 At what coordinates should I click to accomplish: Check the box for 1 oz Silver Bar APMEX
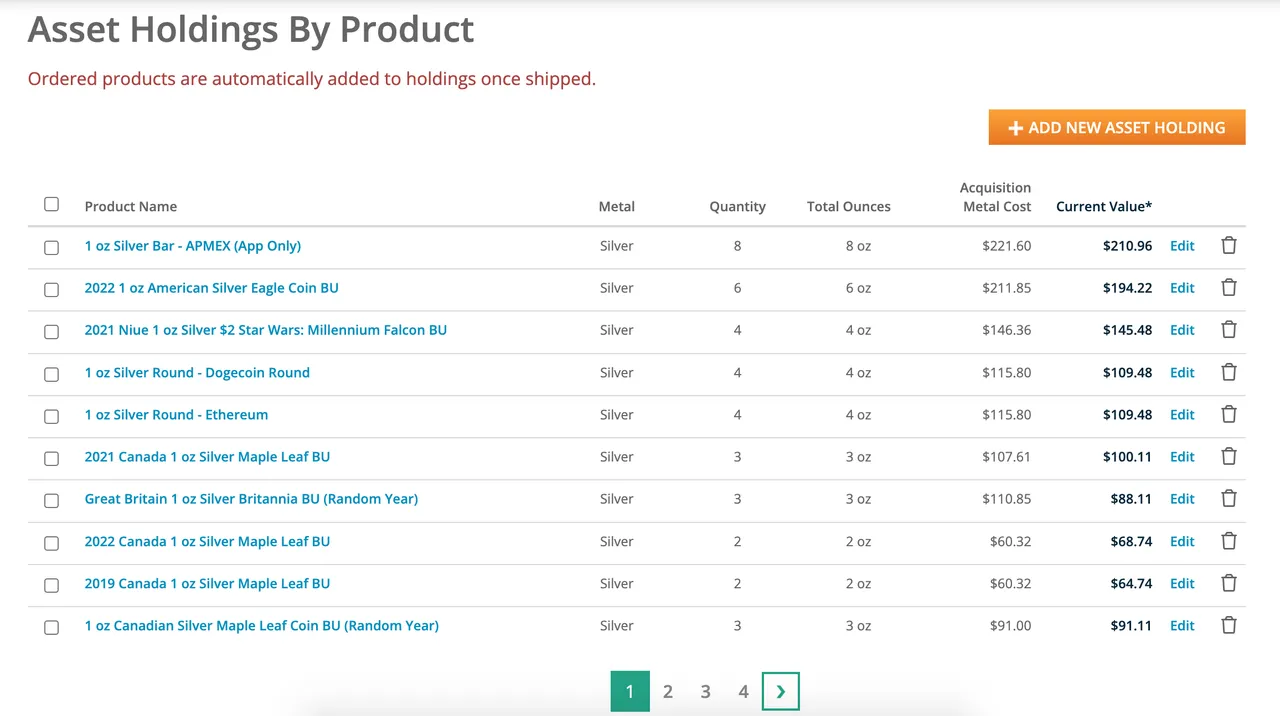[x=52, y=247]
